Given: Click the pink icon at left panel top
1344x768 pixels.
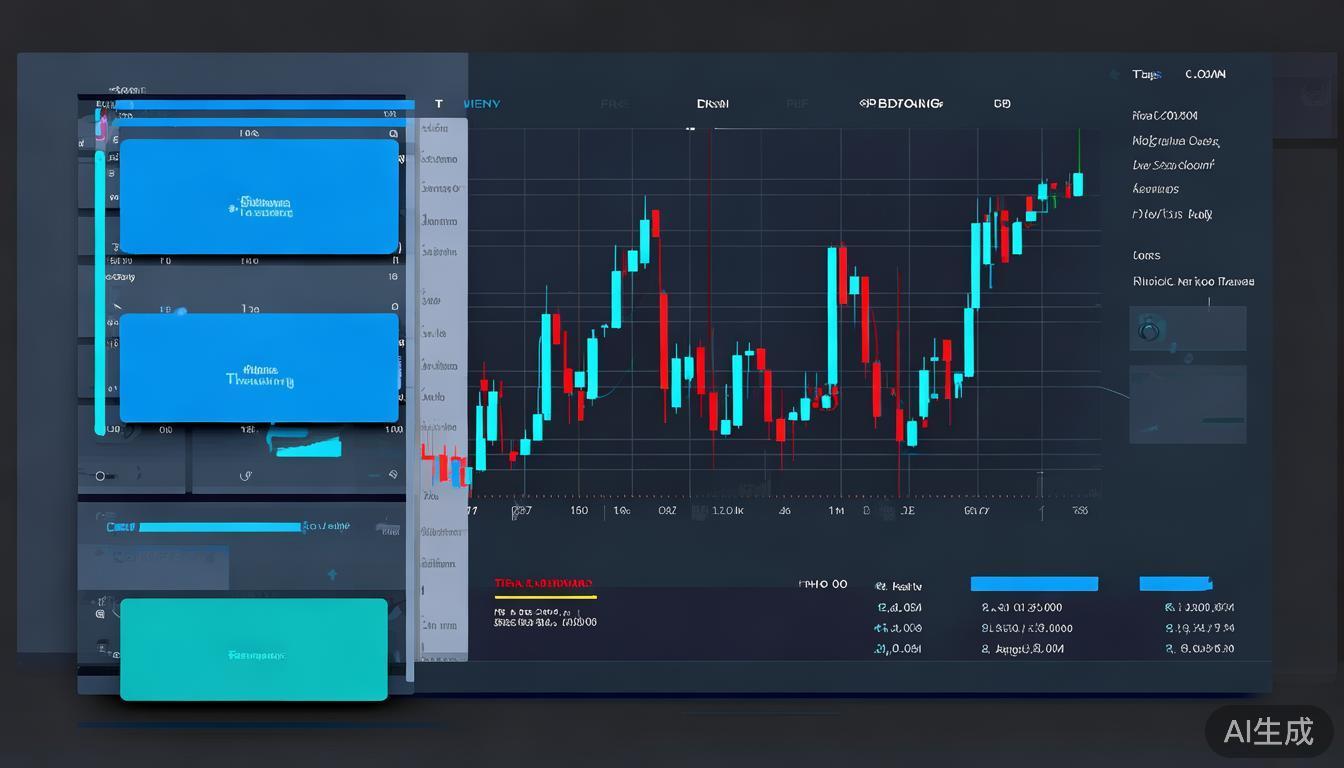Looking at the screenshot, I should [x=100, y=121].
